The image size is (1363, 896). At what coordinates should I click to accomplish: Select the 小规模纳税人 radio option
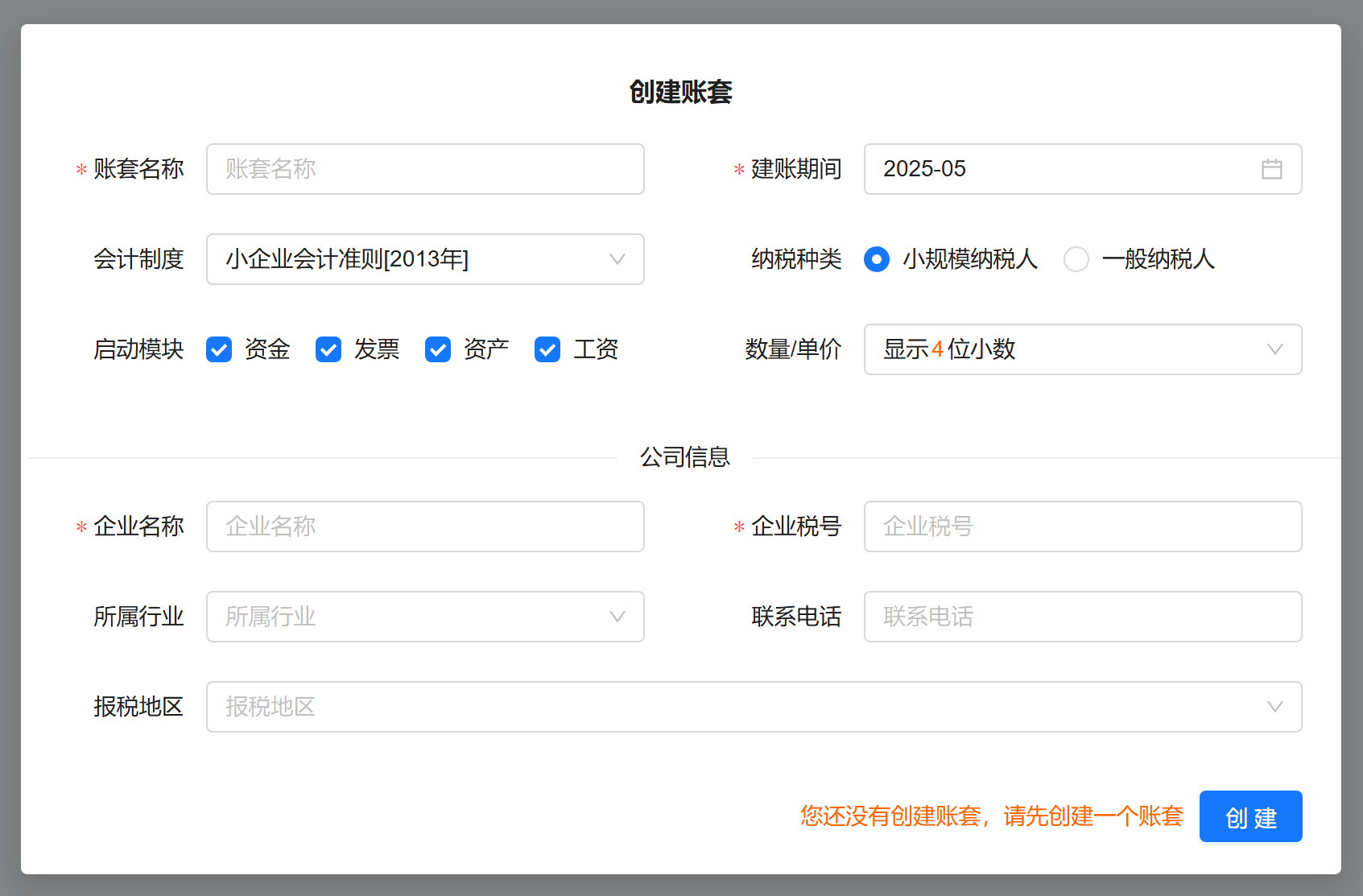tap(877, 259)
